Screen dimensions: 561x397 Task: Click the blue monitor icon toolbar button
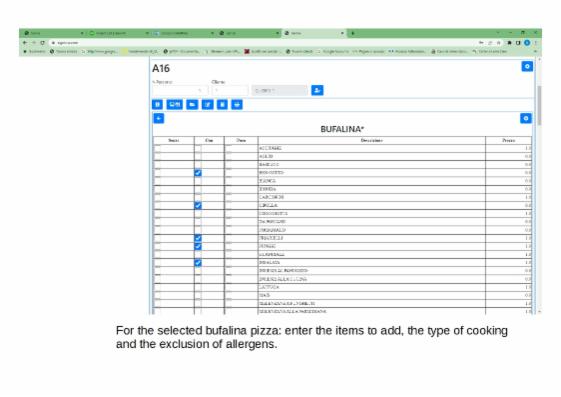175,104
